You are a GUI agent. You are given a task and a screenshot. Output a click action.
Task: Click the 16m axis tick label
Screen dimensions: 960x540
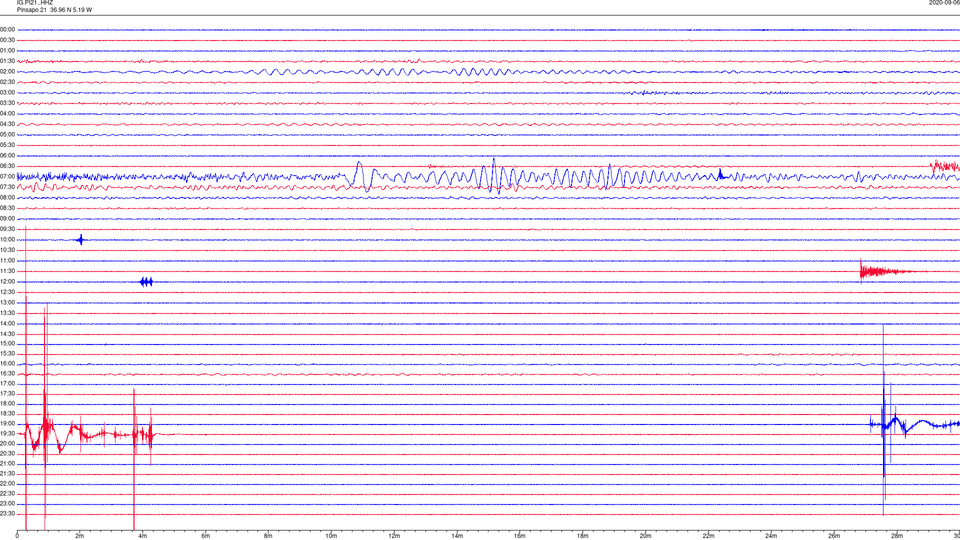pos(520,536)
